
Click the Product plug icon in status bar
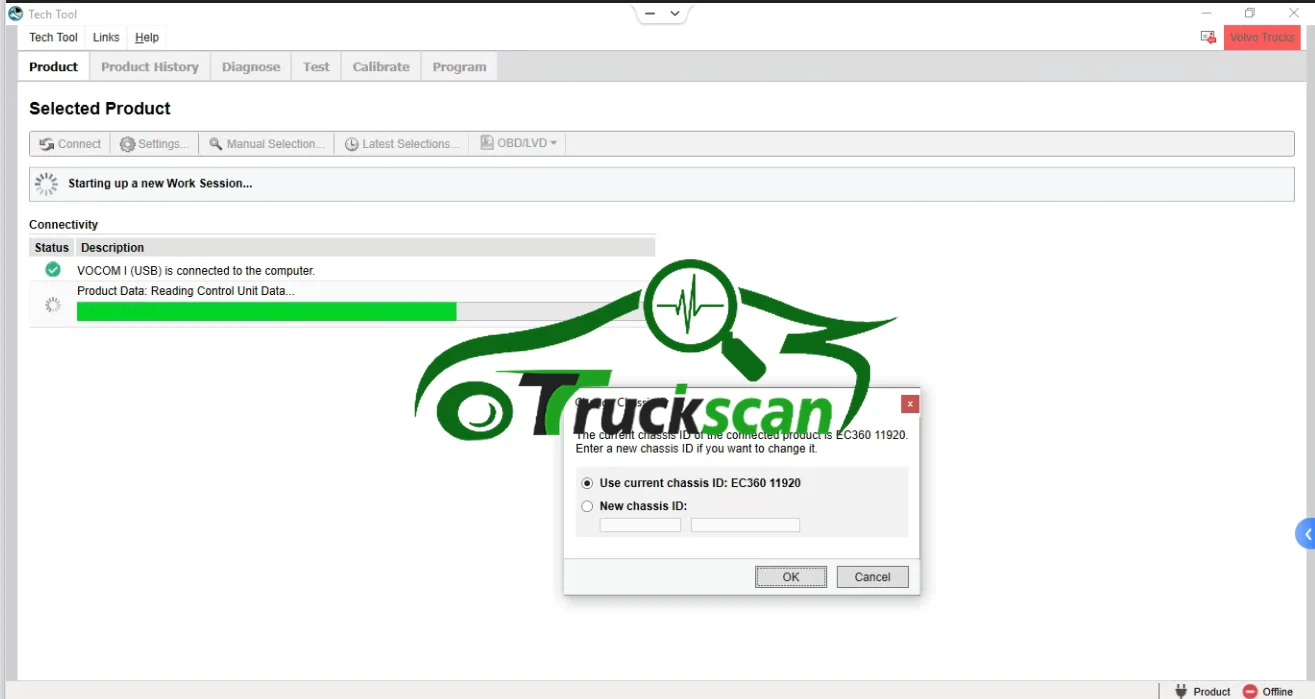tap(1181, 691)
